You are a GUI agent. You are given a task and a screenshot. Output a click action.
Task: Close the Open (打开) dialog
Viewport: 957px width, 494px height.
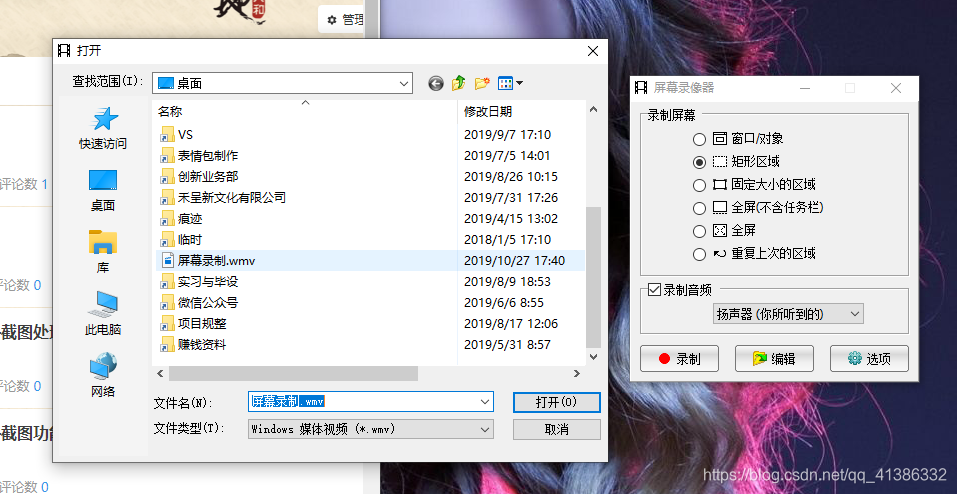click(593, 51)
